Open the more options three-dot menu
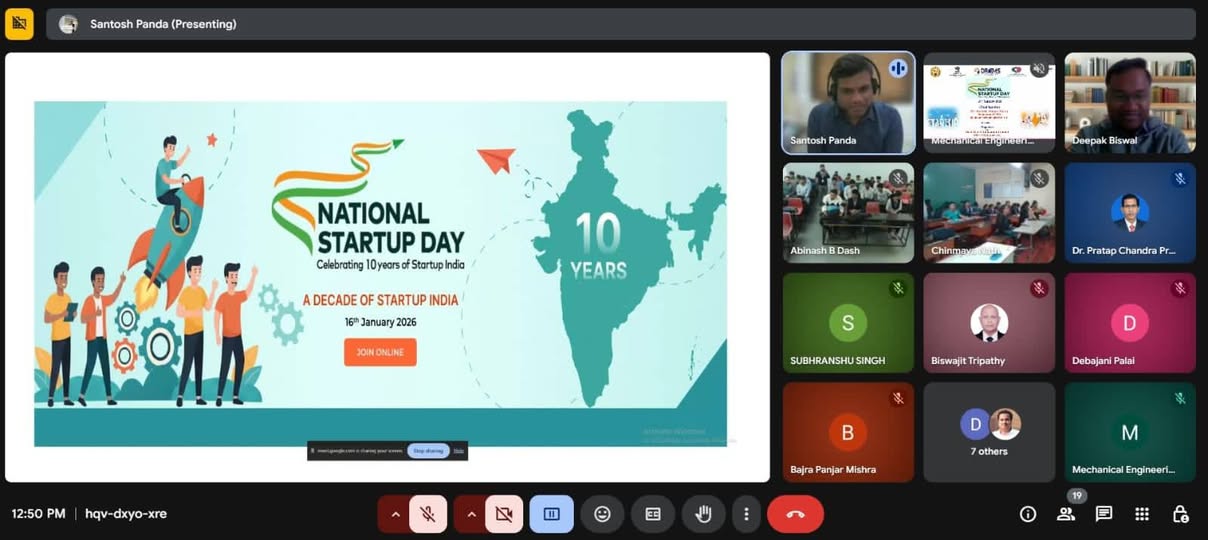Image resolution: width=1208 pixels, height=540 pixels. click(x=746, y=514)
